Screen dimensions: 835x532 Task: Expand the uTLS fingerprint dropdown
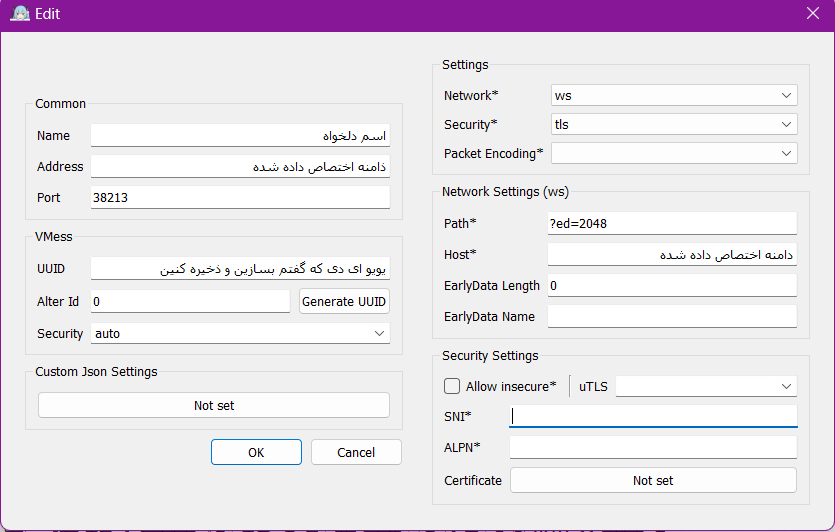click(706, 386)
